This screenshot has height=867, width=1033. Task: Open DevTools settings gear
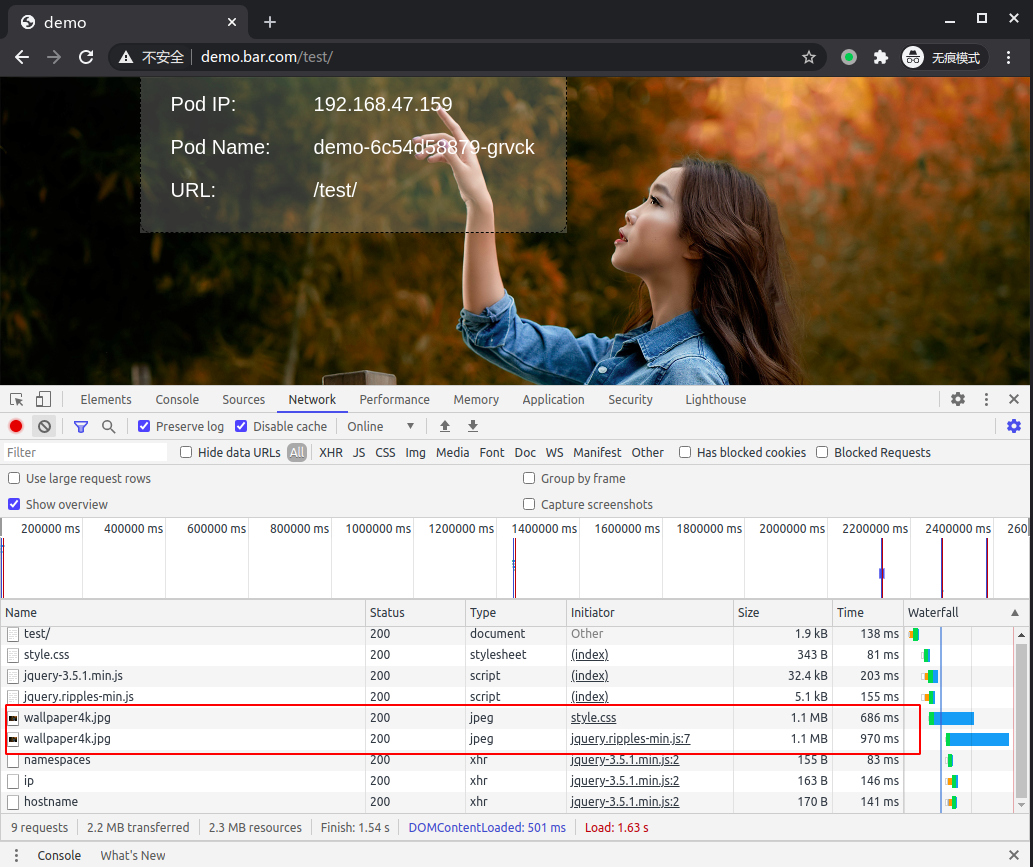click(958, 399)
